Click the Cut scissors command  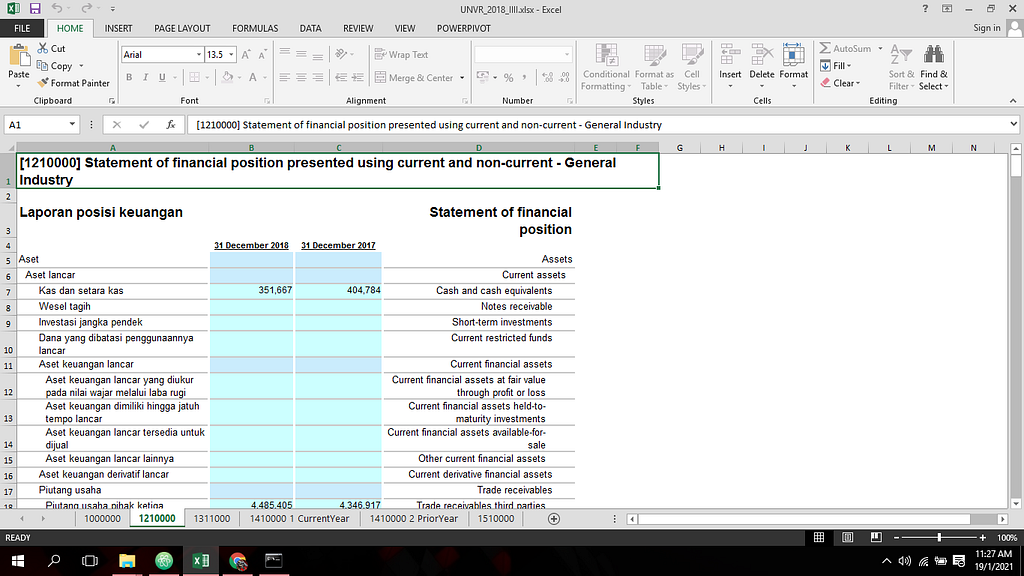(x=52, y=48)
